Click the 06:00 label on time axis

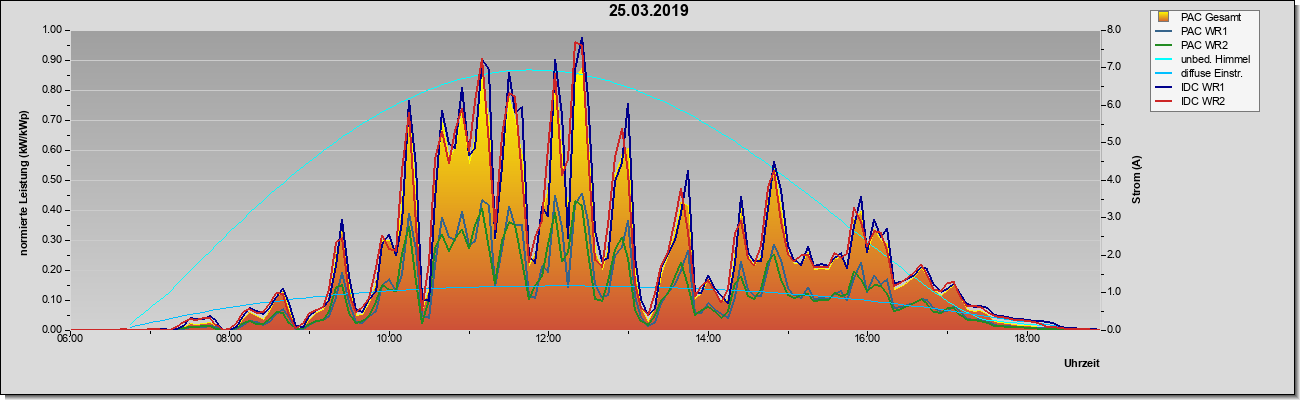(70, 338)
